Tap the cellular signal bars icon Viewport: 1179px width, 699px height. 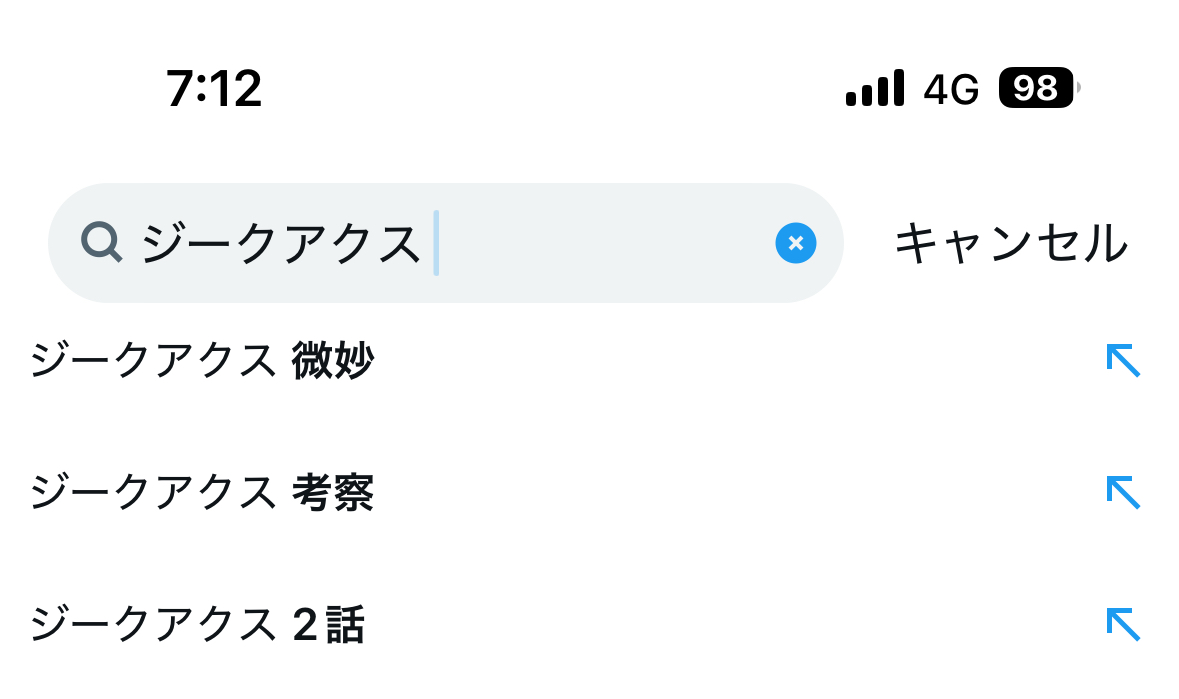point(874,88)
